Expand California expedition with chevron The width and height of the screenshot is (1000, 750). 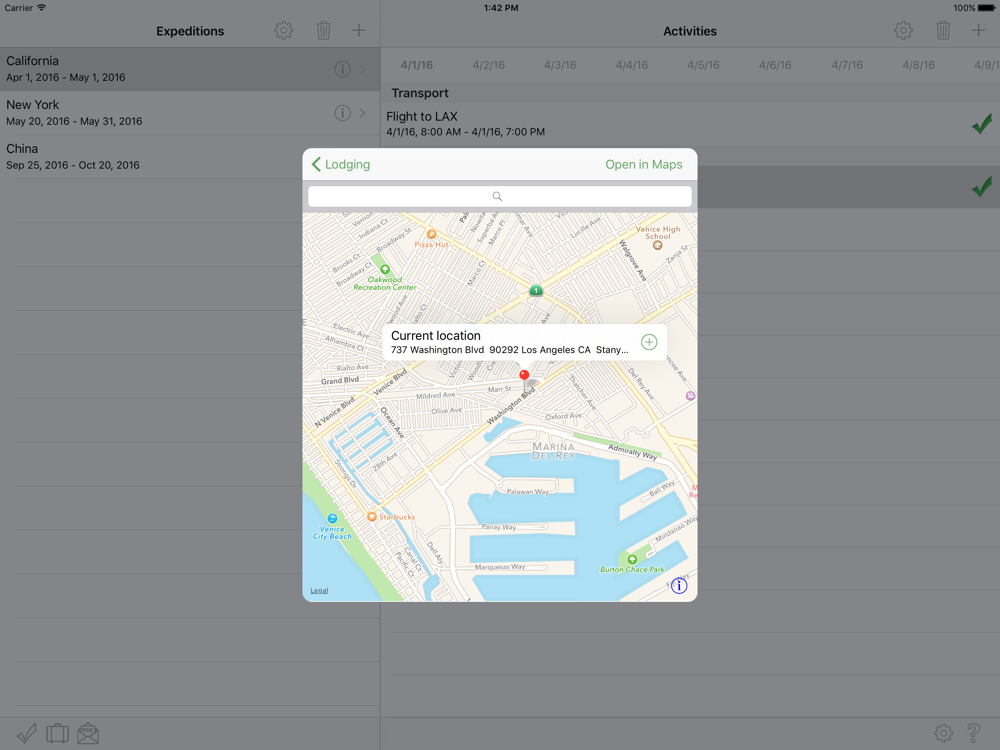[363, 69]
